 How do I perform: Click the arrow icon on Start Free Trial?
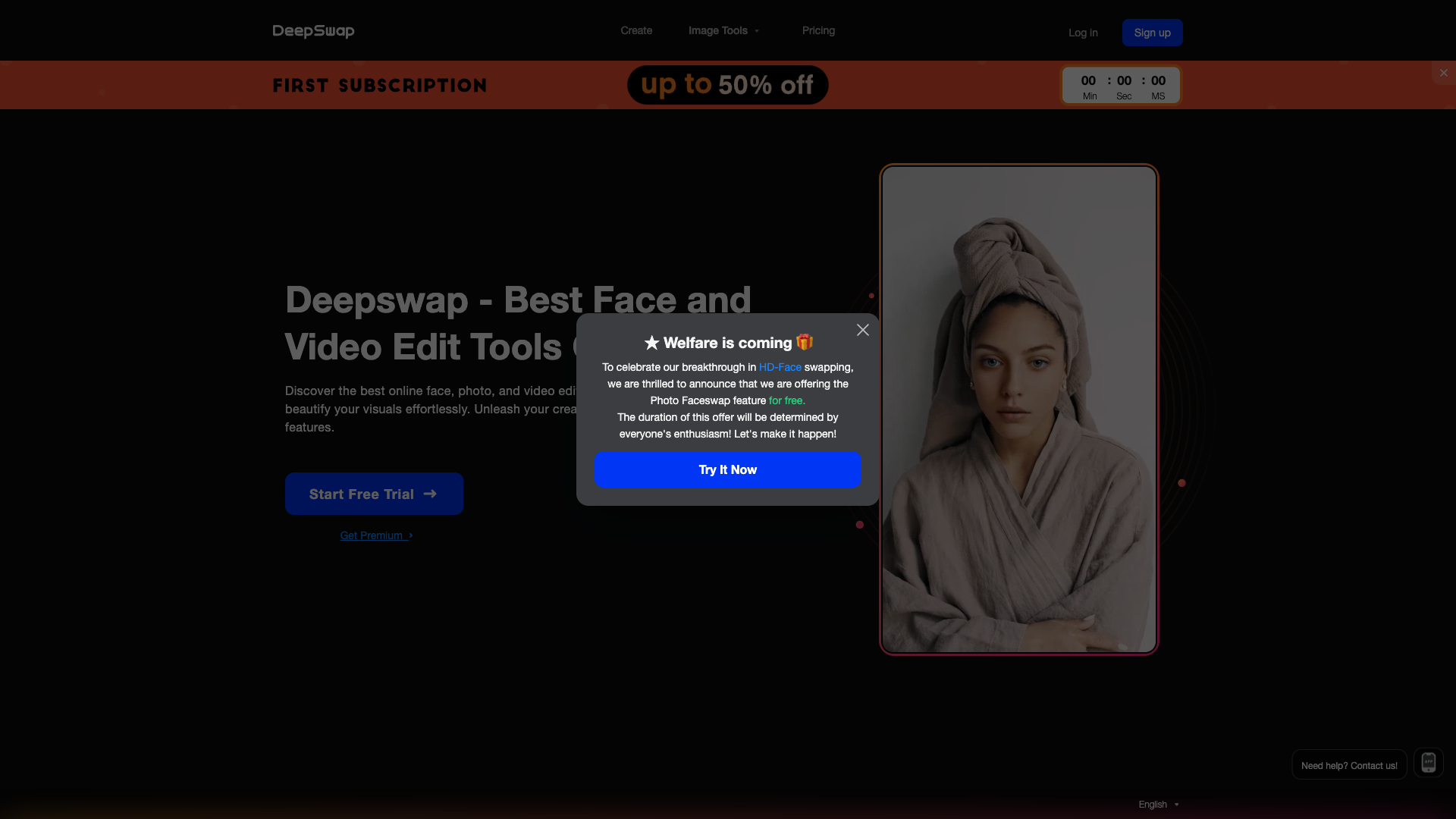click(x=430, y=494)
